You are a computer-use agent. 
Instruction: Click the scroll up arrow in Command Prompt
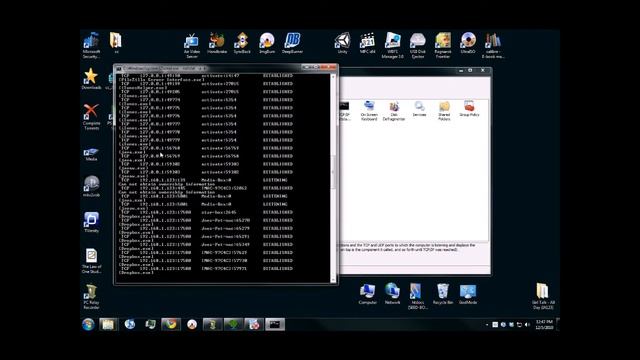click(x=333, y=76)
